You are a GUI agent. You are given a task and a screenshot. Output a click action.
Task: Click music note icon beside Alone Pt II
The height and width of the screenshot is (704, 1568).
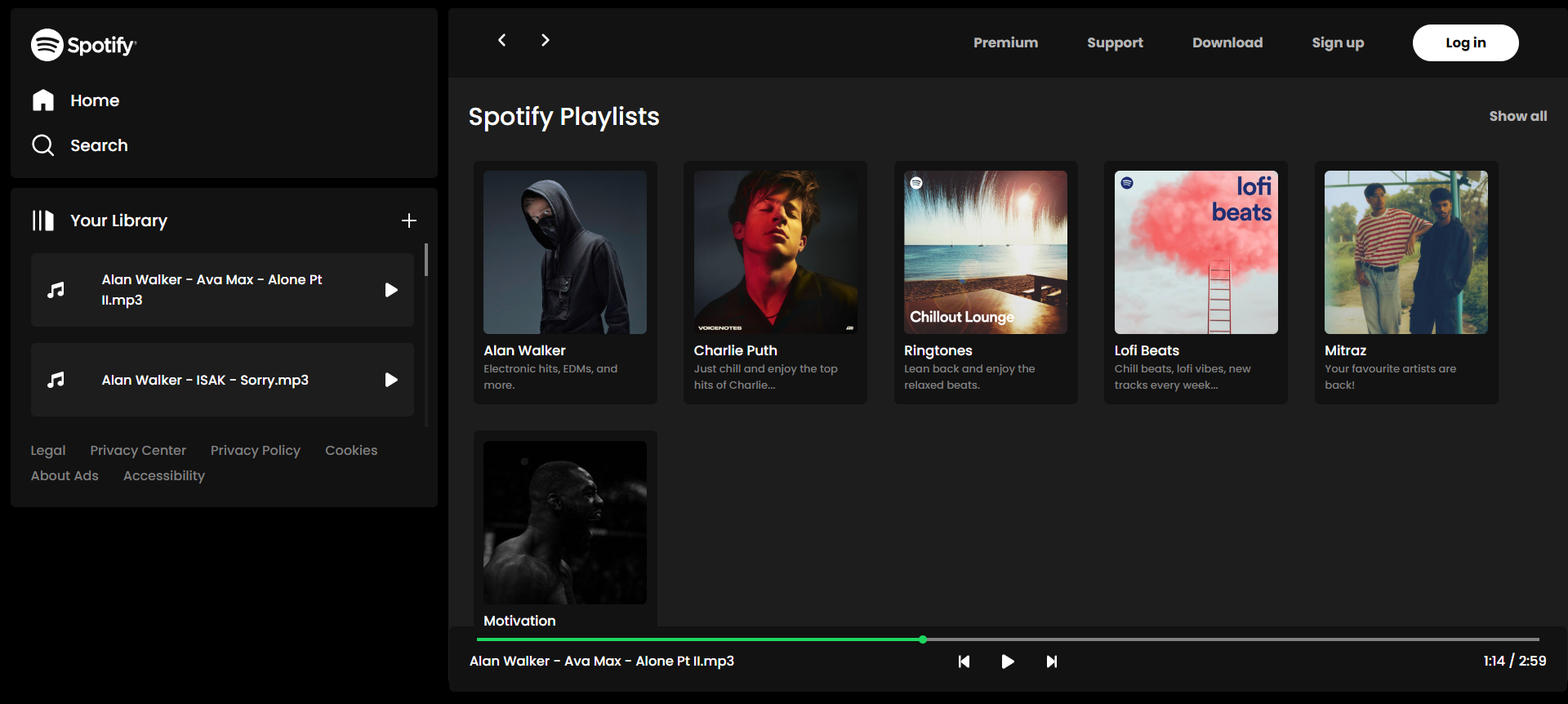56,290
